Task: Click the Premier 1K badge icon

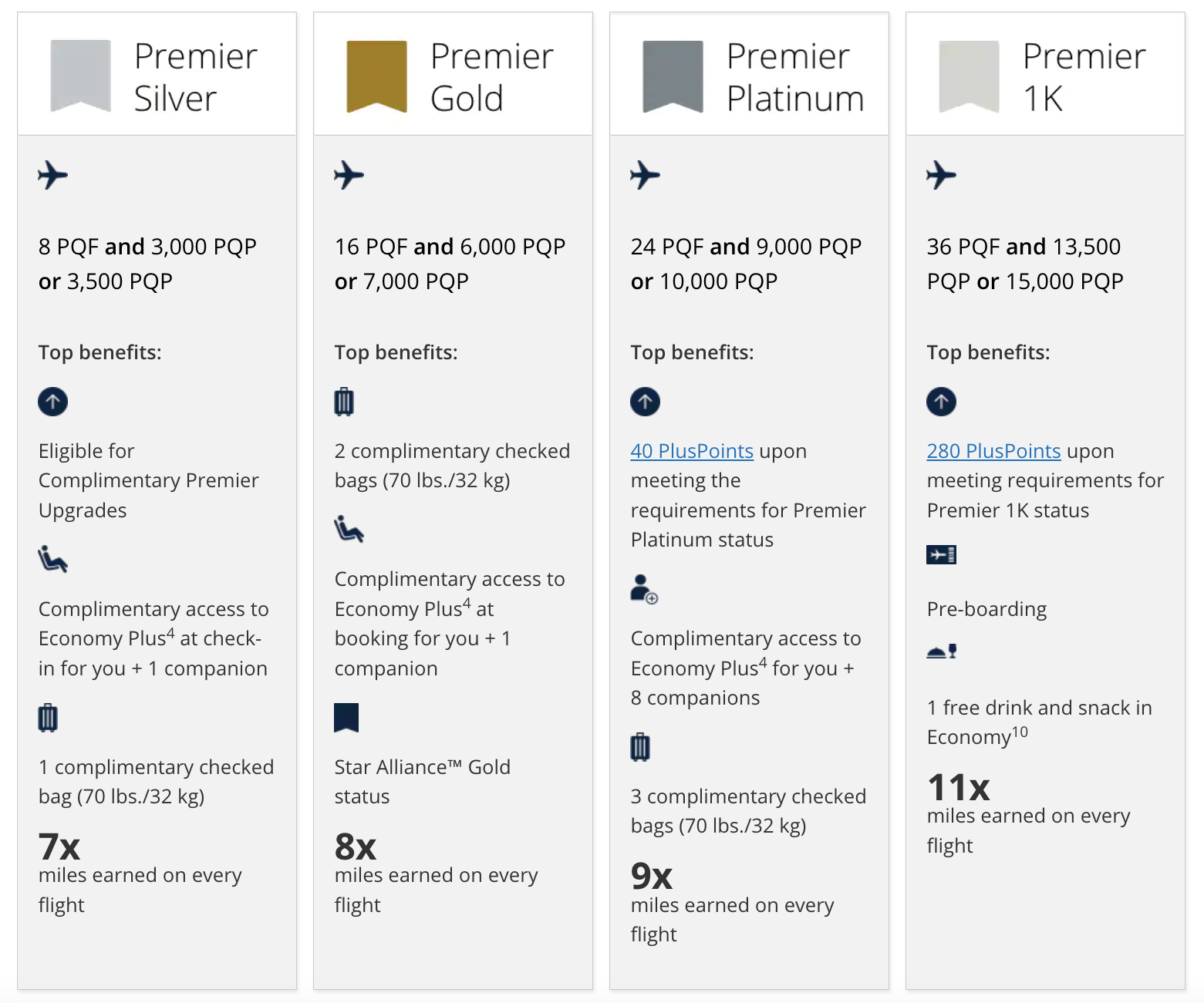Action: pos(969,76)
